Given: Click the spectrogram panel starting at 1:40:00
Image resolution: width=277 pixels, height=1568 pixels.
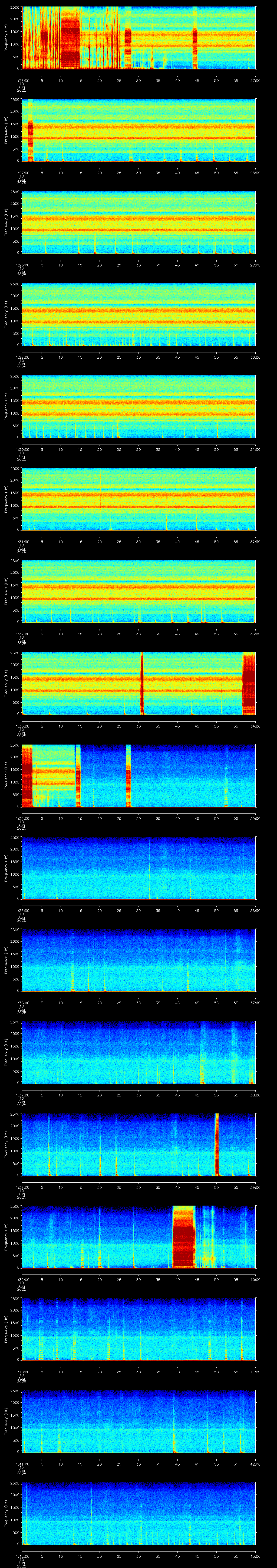Looking at the screenshot, I should click(139, 1329).
